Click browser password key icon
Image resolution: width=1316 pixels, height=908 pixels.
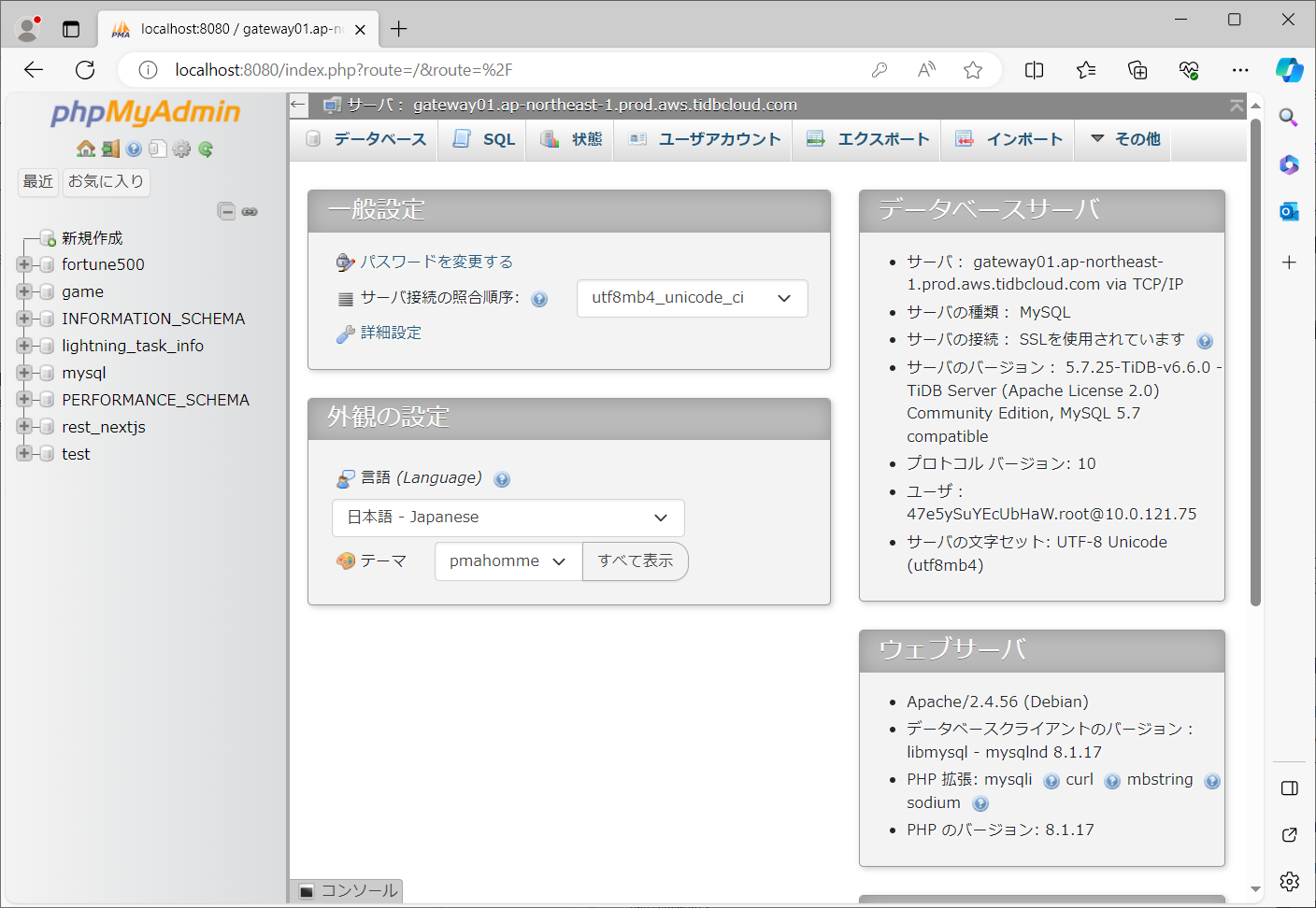tap(880, 70)
